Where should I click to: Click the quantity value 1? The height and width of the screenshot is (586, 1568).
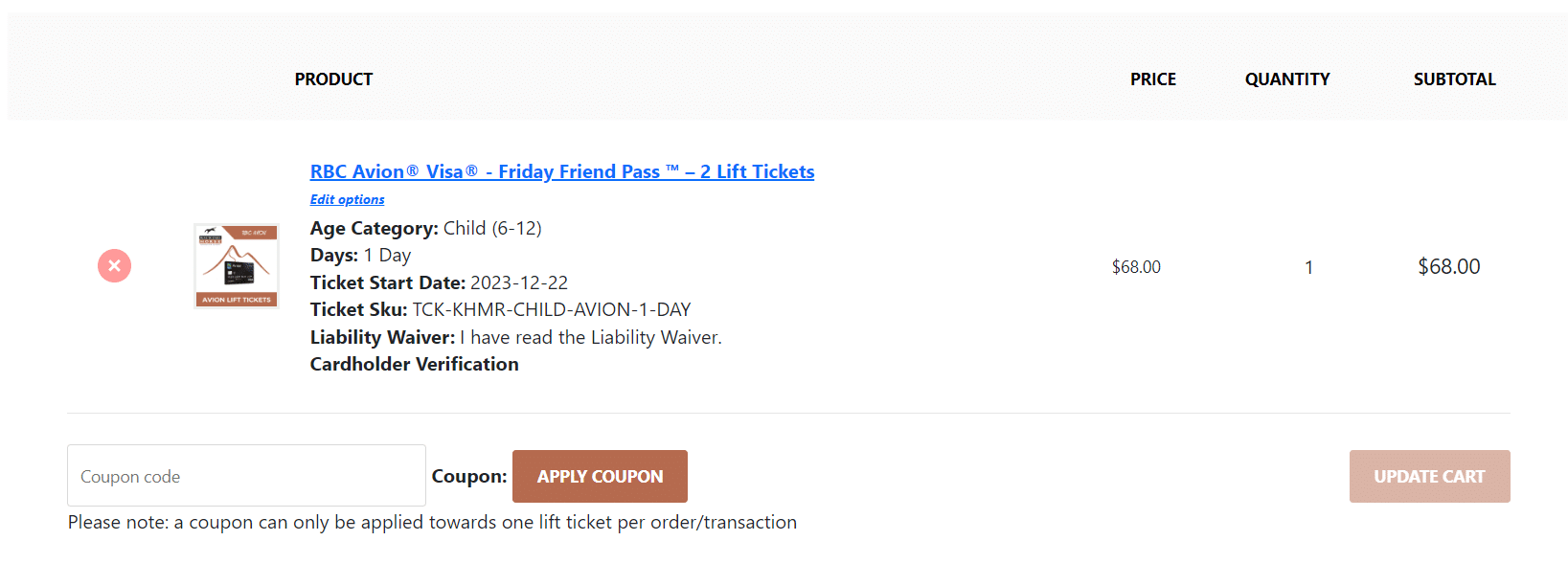pyautogui.click(x=1308, y=267)
